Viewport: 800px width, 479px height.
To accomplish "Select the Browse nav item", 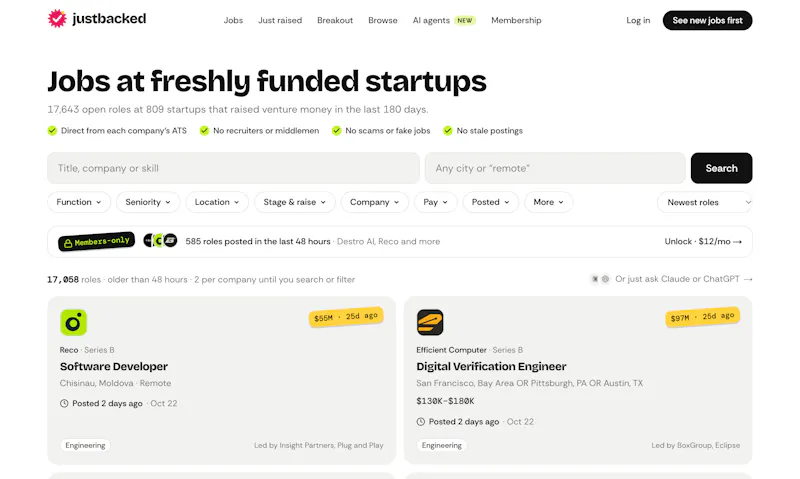I will pyautogui.click(x=383, y=20).
